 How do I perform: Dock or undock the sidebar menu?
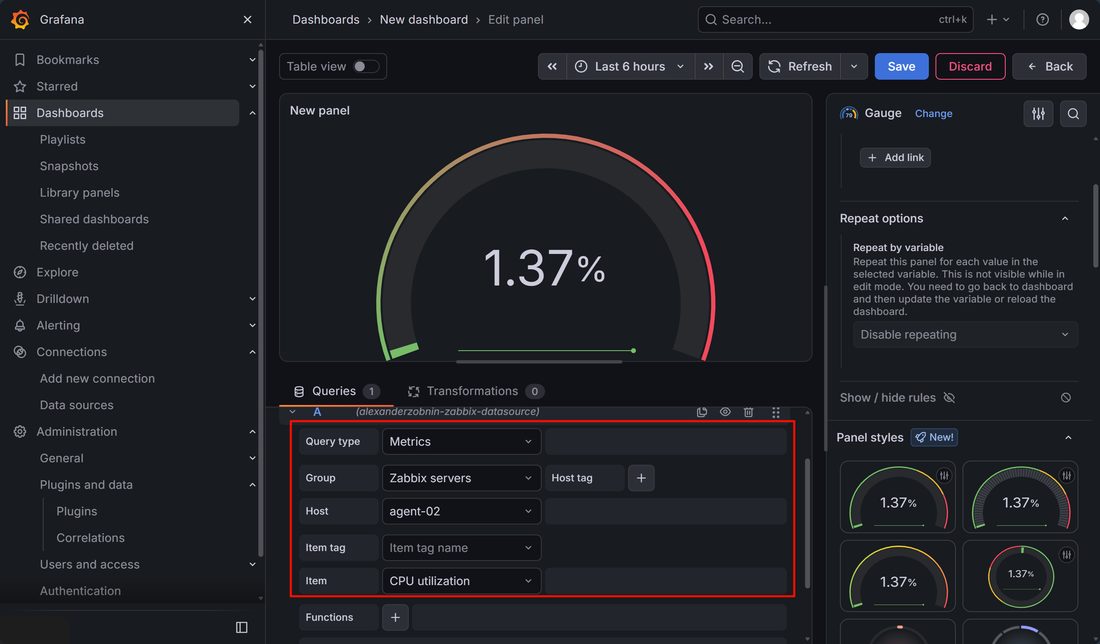point(241,627)
